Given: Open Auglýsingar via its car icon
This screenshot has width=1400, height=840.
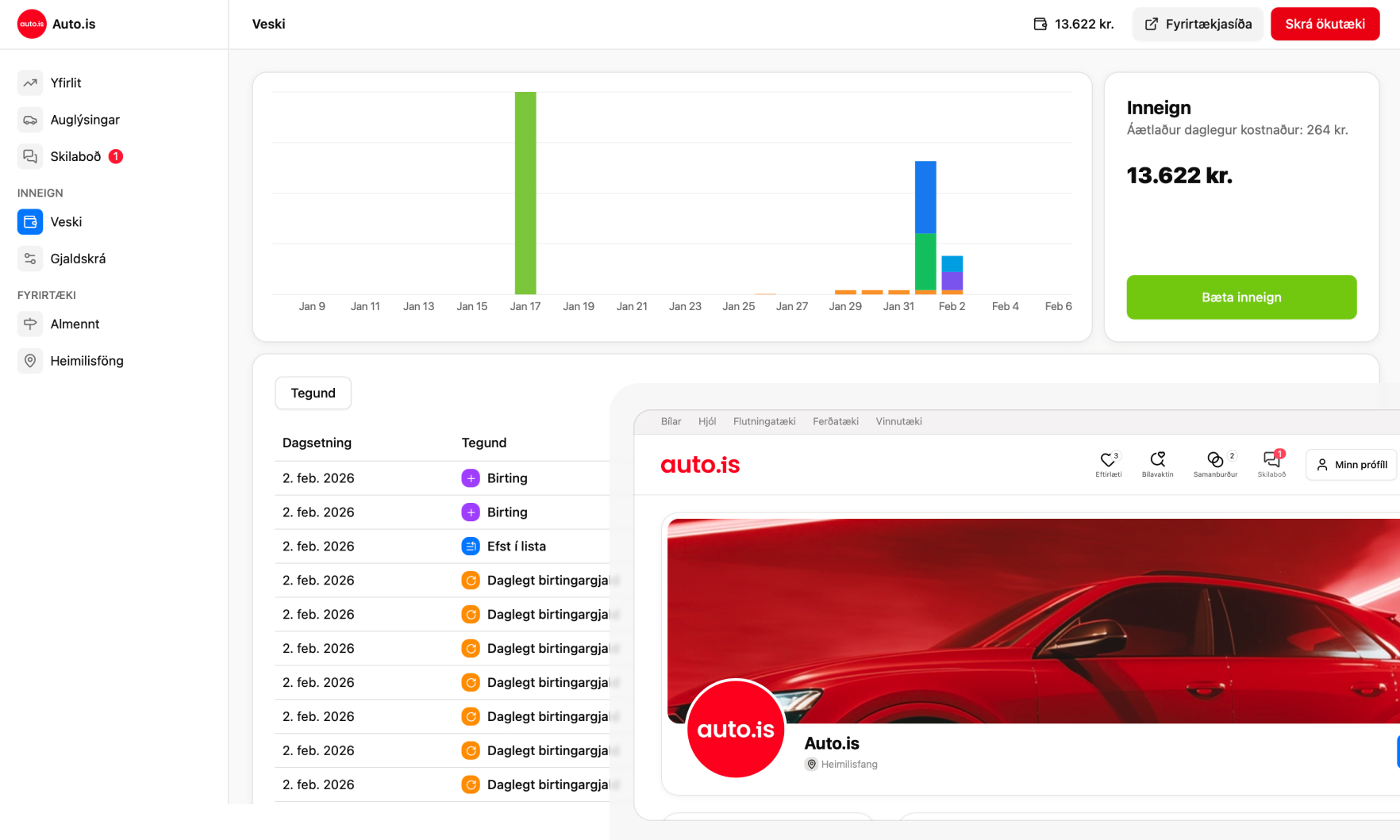Looking at the screenshot, I should (30, 120).
